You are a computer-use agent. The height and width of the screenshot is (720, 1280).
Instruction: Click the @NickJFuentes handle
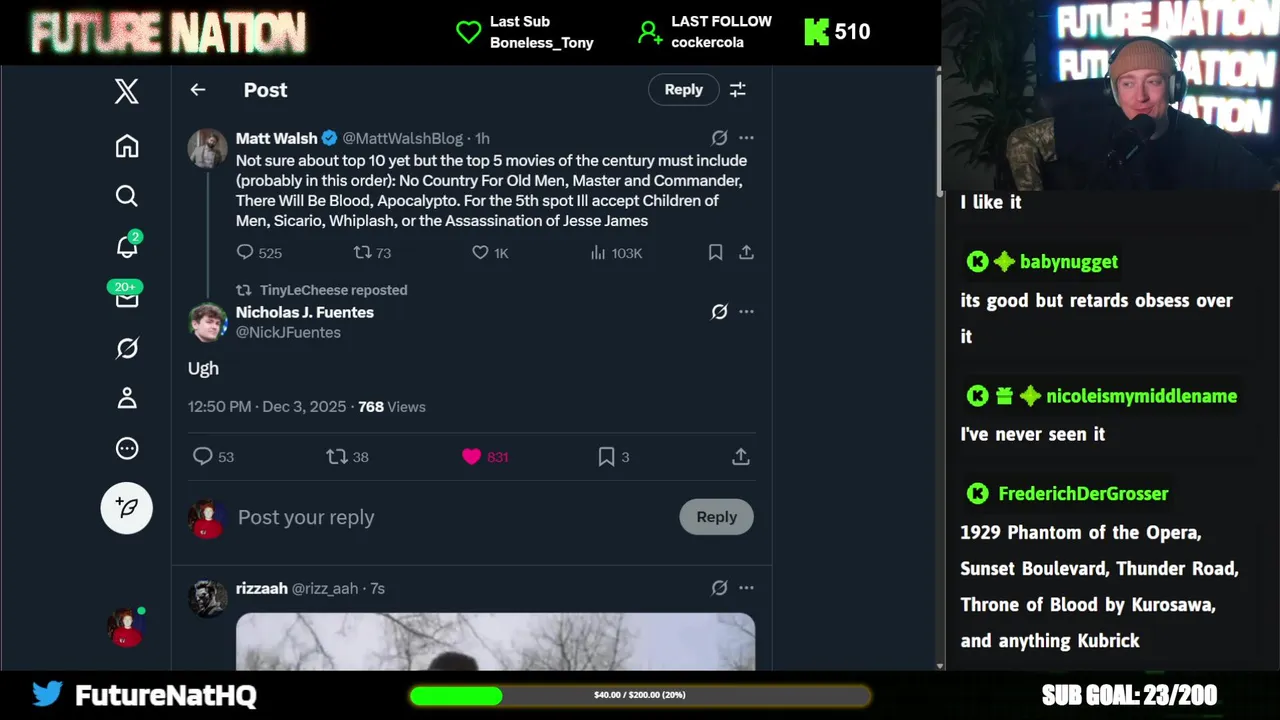pyautogui.click(x=288, y=332)
